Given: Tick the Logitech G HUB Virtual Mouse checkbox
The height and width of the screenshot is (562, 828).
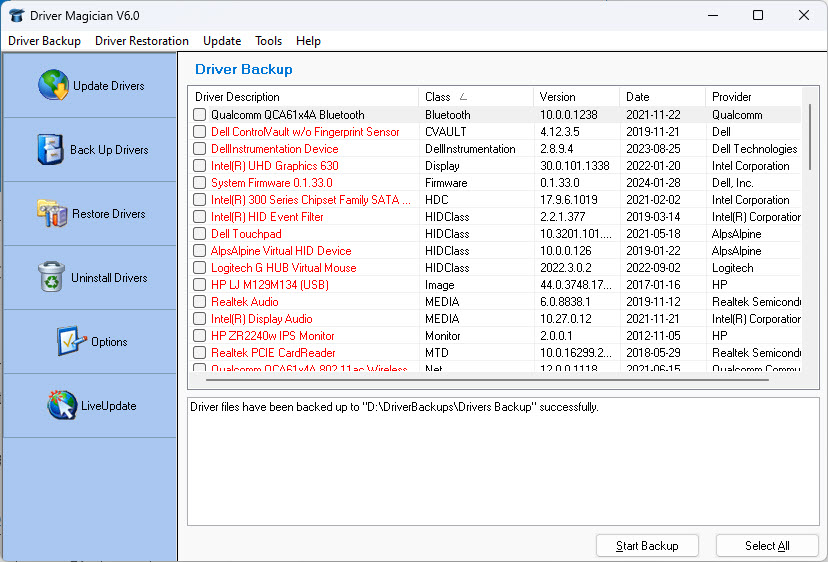Looking at the screenshot, I should [199, 268].
